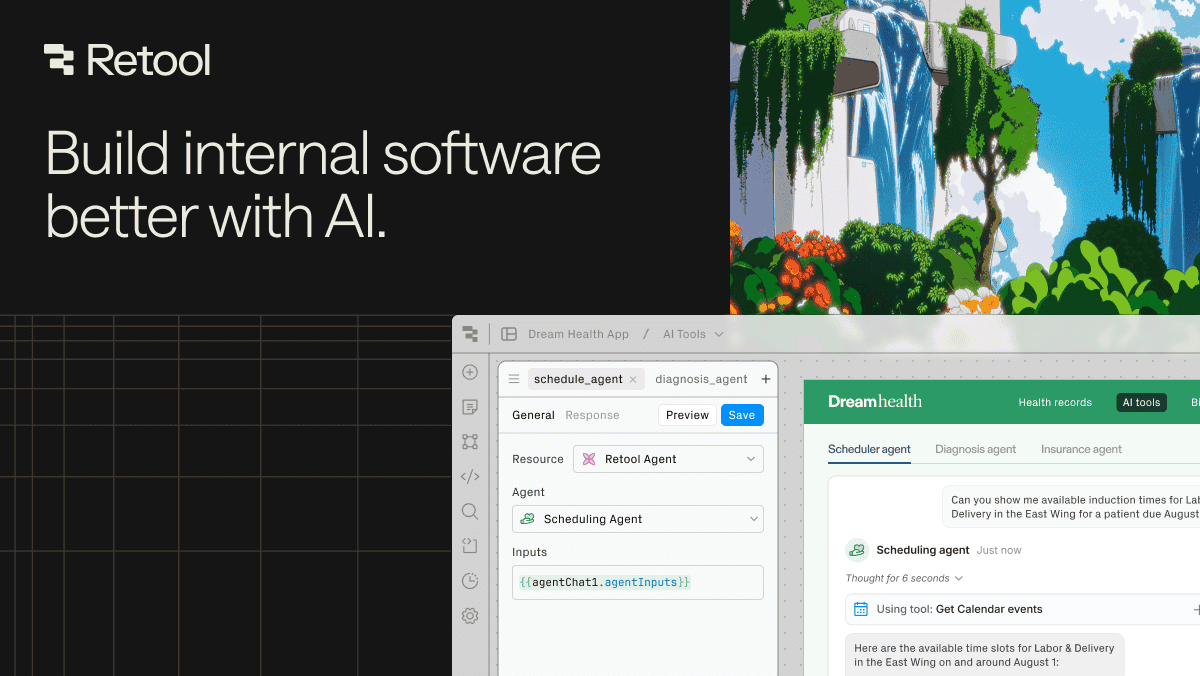Screen dimensions: 1200x676
Task: Open the release export icon in the sidebar
Action: tap(470, 546)
